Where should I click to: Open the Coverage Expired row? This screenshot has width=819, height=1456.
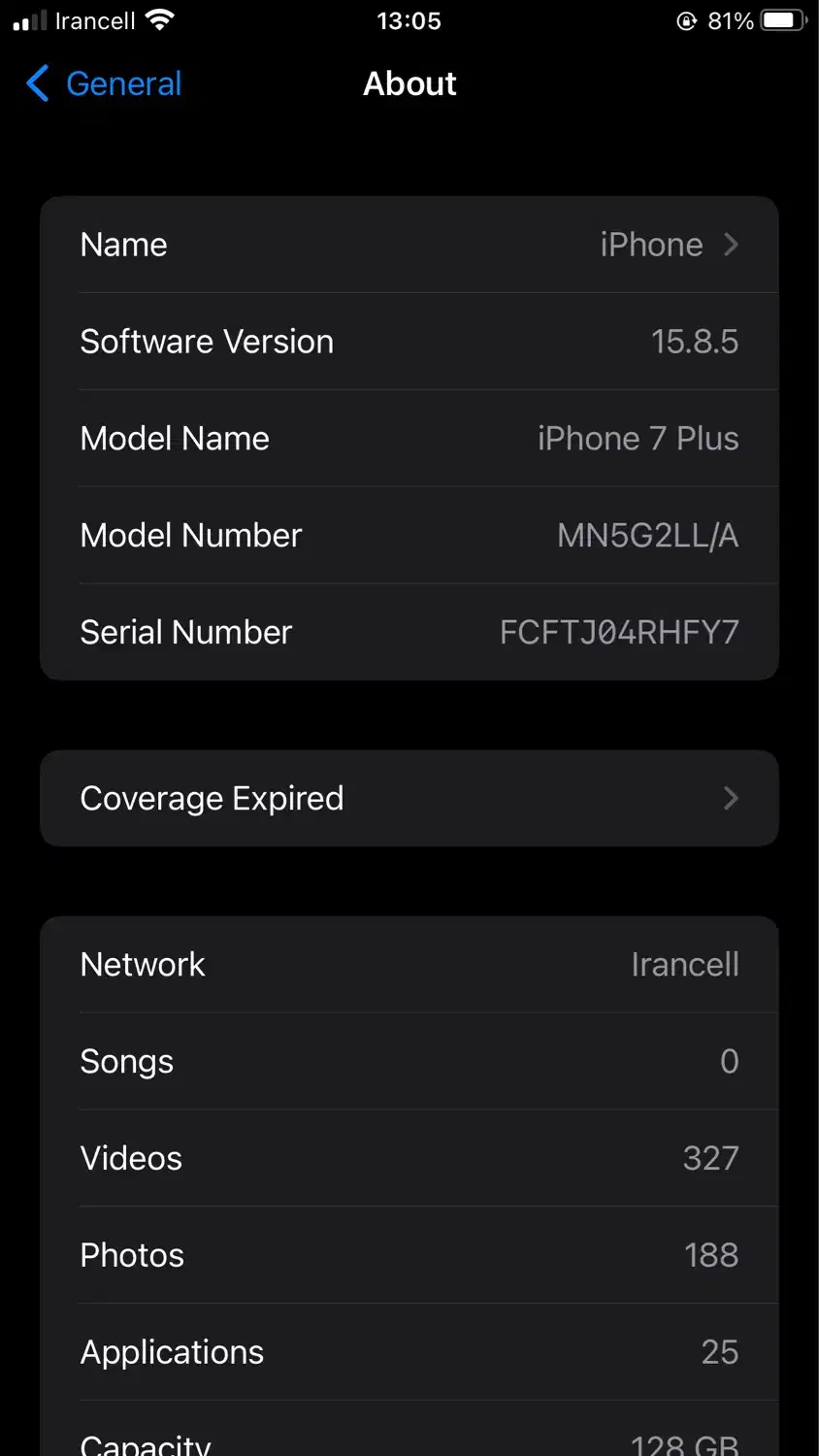tap(408, 798)
